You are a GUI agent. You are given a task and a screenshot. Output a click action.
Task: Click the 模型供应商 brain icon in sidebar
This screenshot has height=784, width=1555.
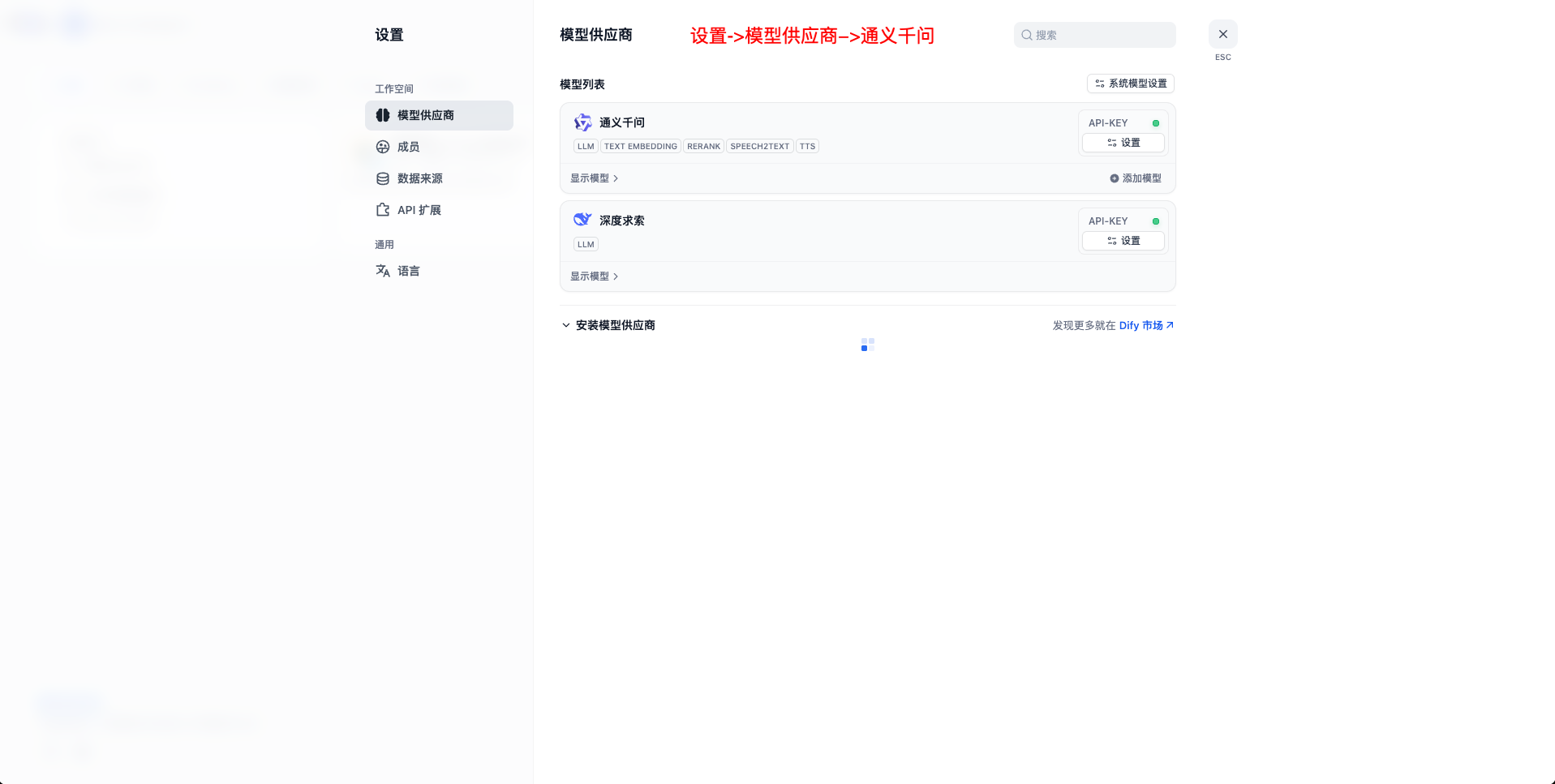coord(383,115)
